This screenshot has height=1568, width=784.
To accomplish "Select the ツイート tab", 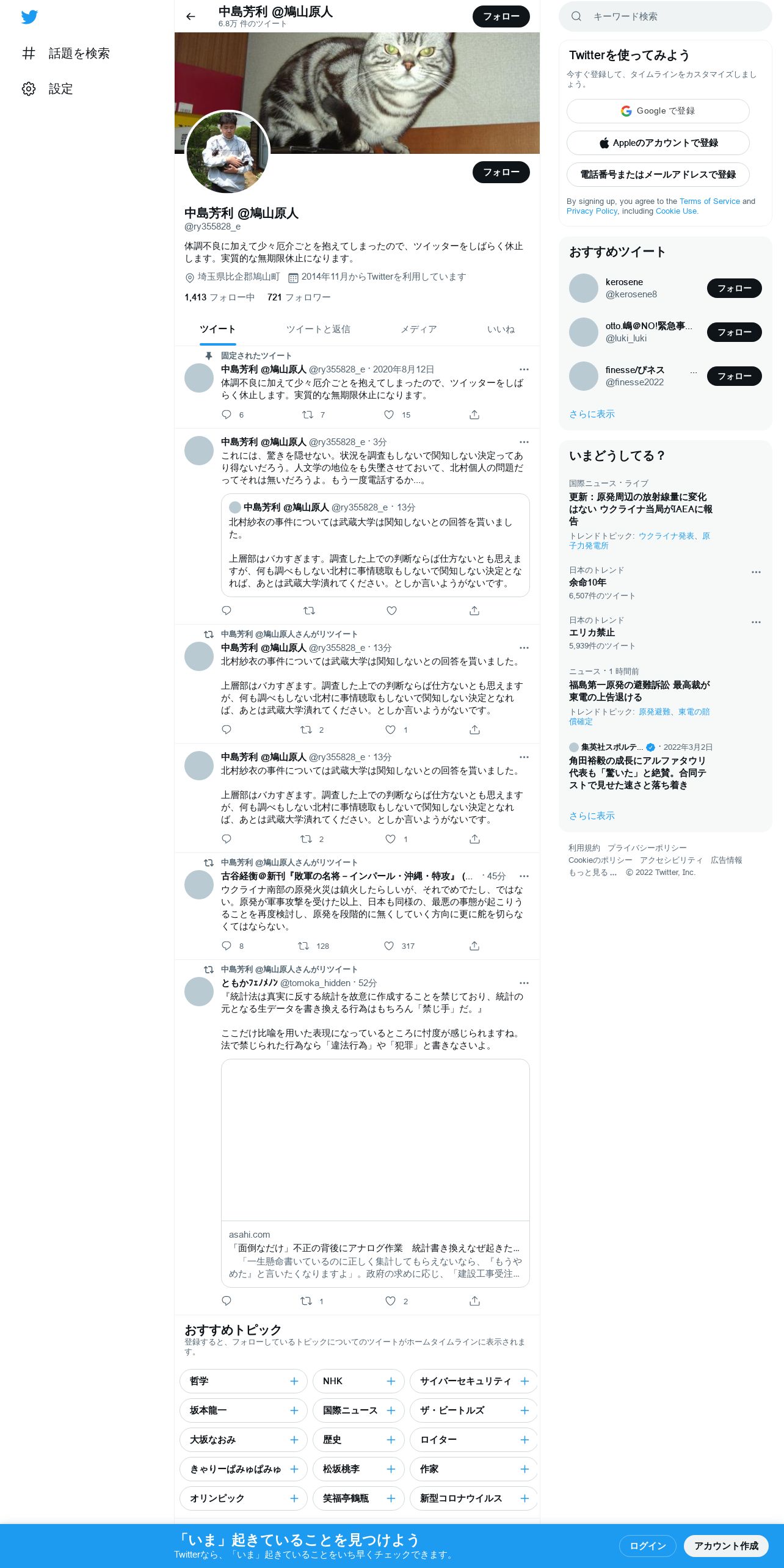I will [217, 329].
